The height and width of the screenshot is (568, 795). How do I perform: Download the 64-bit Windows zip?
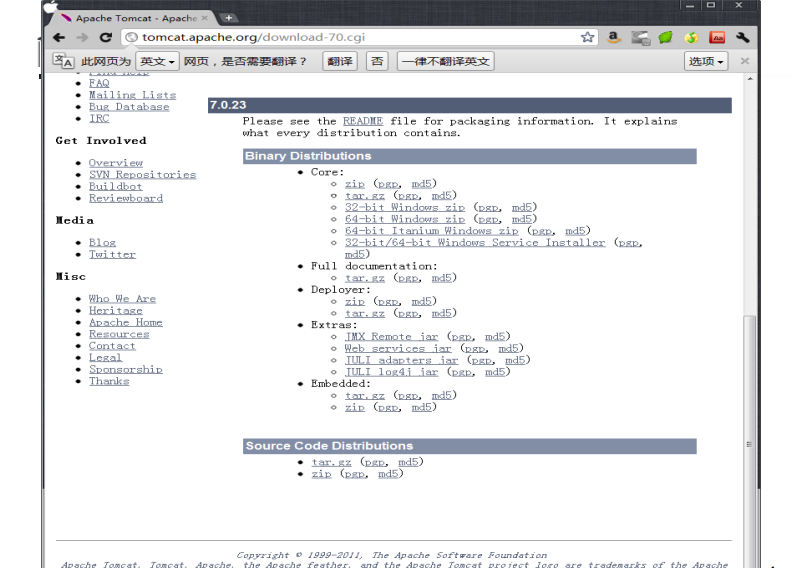click(x=405, y=219)
